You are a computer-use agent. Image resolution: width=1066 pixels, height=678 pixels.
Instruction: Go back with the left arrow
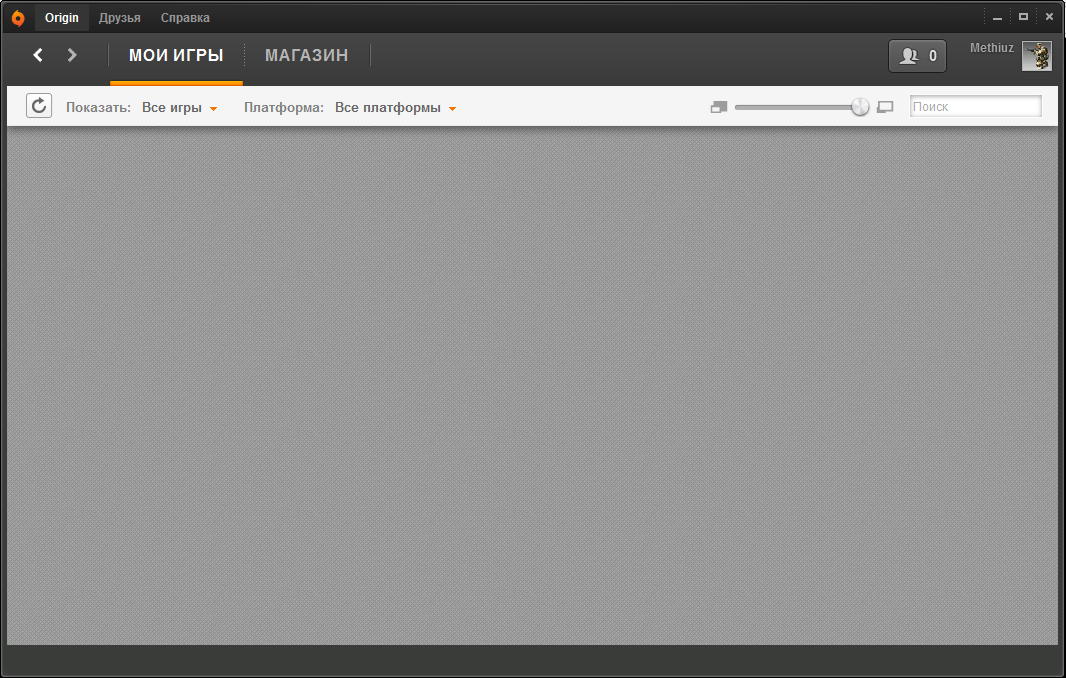click(38, 55)
